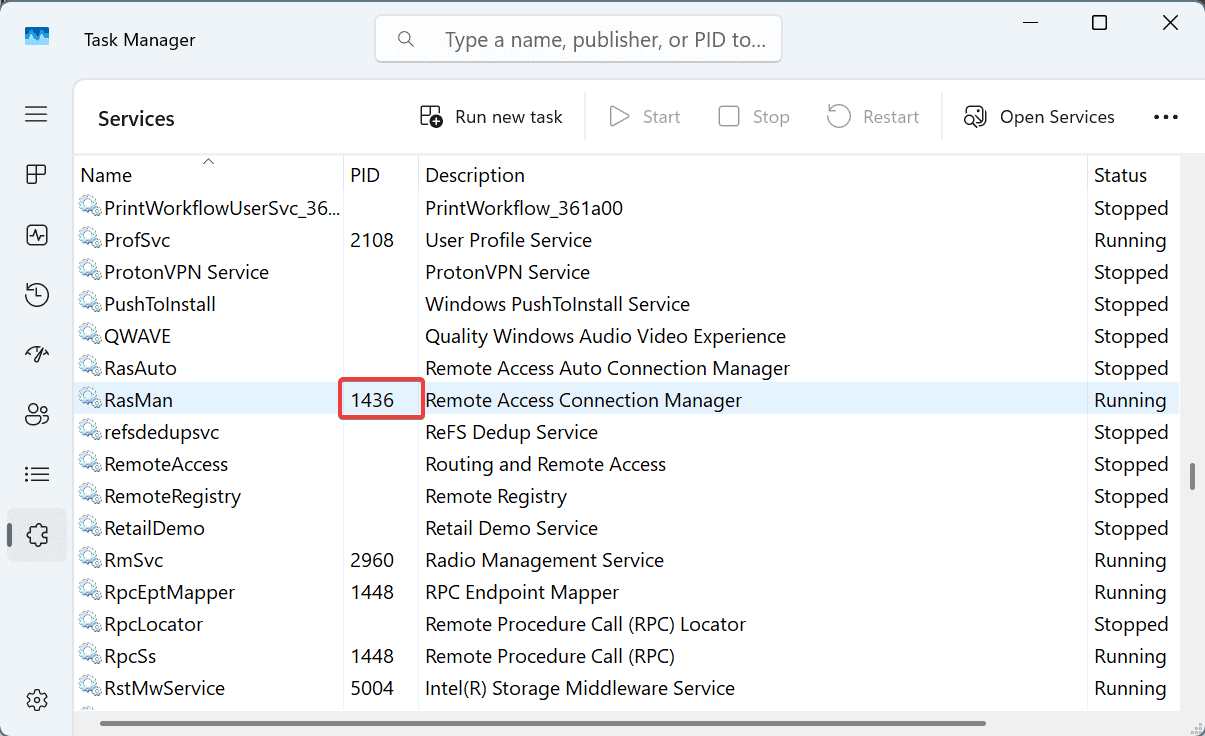Click the search box field

point(578,39)
